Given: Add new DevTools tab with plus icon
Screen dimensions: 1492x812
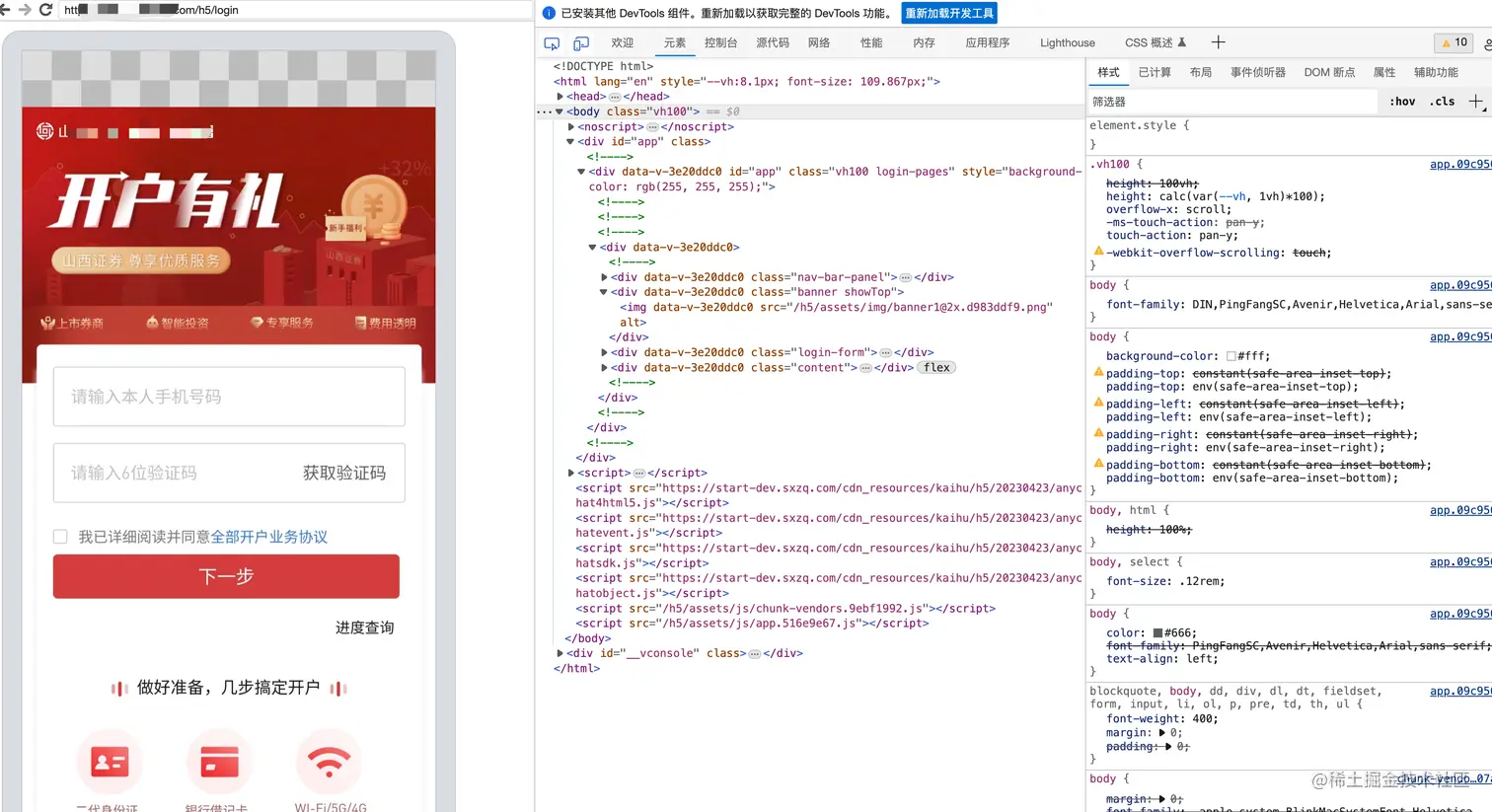Looking at the screenshot, I should point(1218,42).
